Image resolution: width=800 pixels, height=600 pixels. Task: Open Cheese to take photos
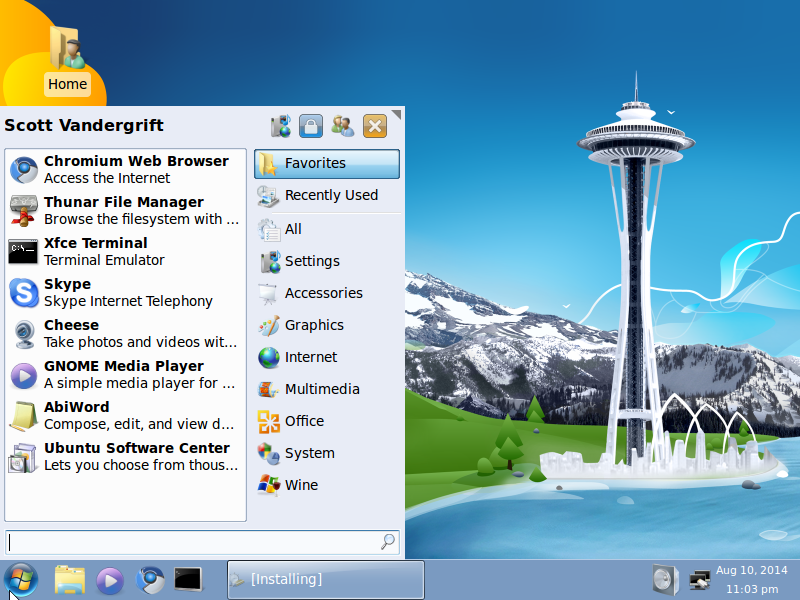[120, 332]
